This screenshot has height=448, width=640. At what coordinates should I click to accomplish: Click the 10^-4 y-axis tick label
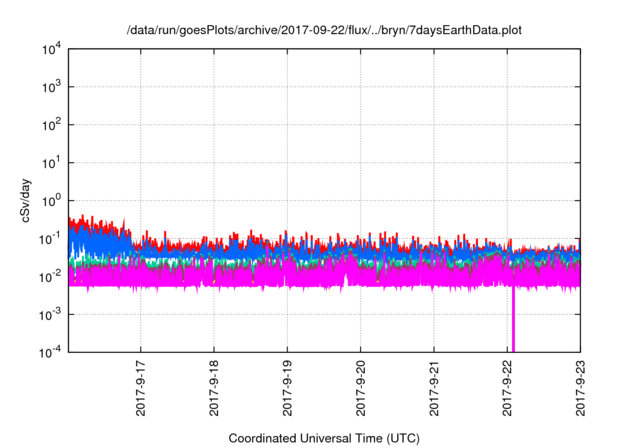[x=50, y=352]
